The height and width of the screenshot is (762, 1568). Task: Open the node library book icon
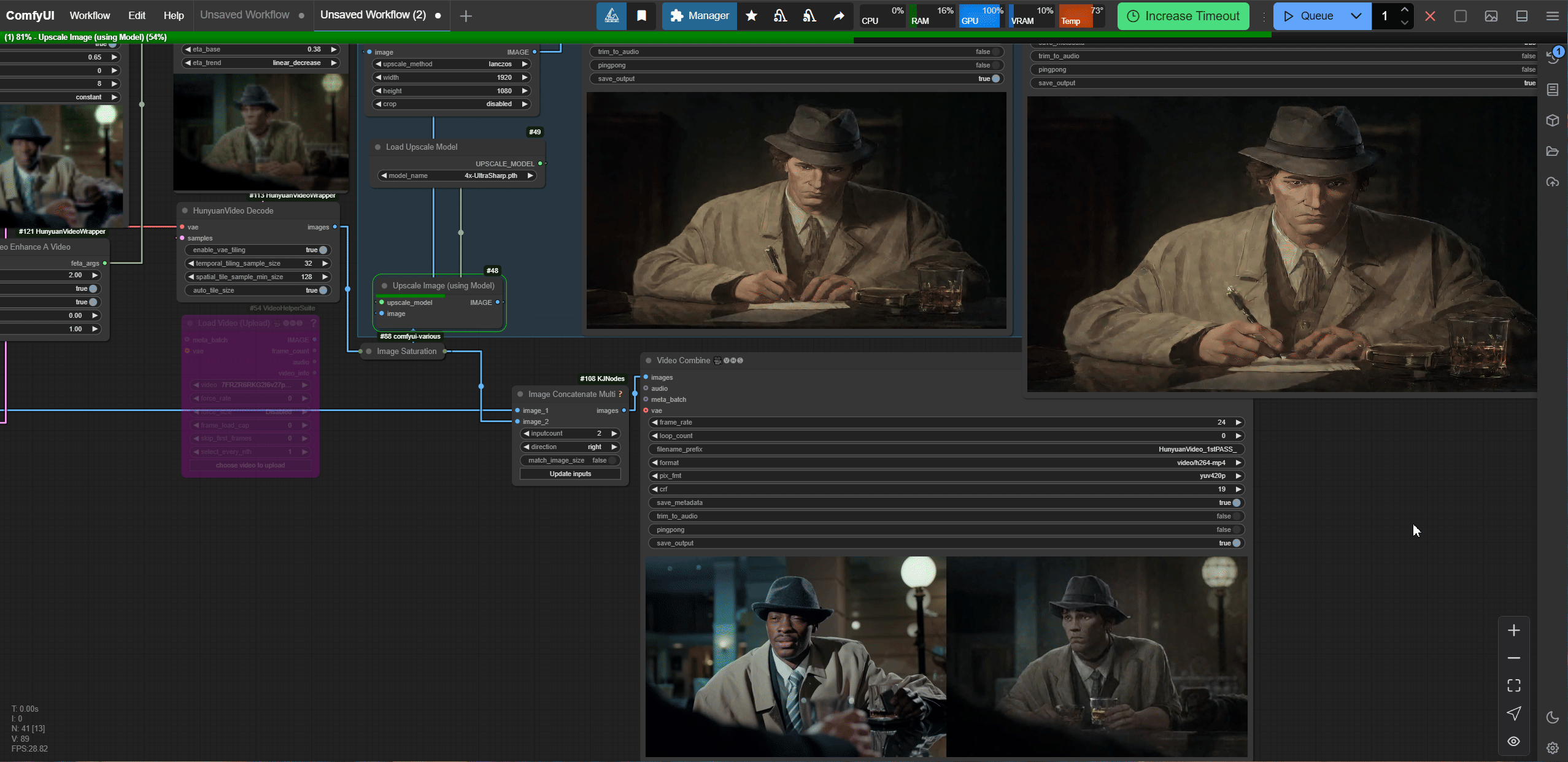(x=1553, y=90)
